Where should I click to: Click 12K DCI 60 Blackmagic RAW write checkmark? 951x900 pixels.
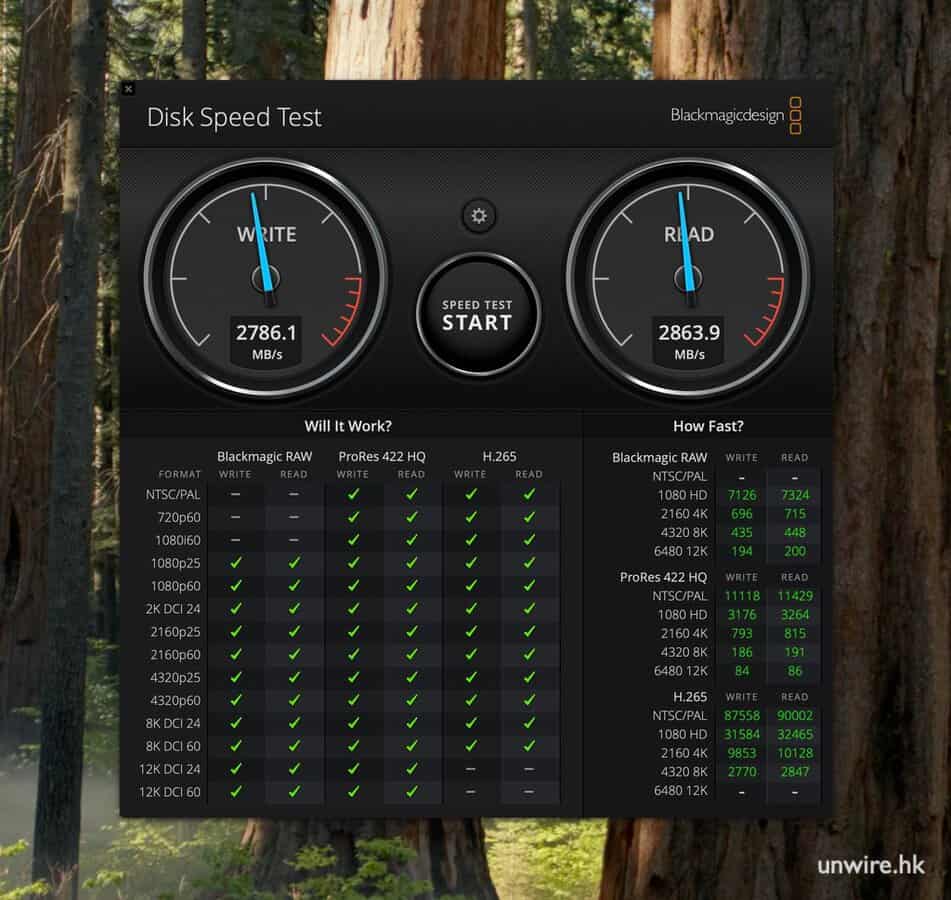(x=236, y=792)
